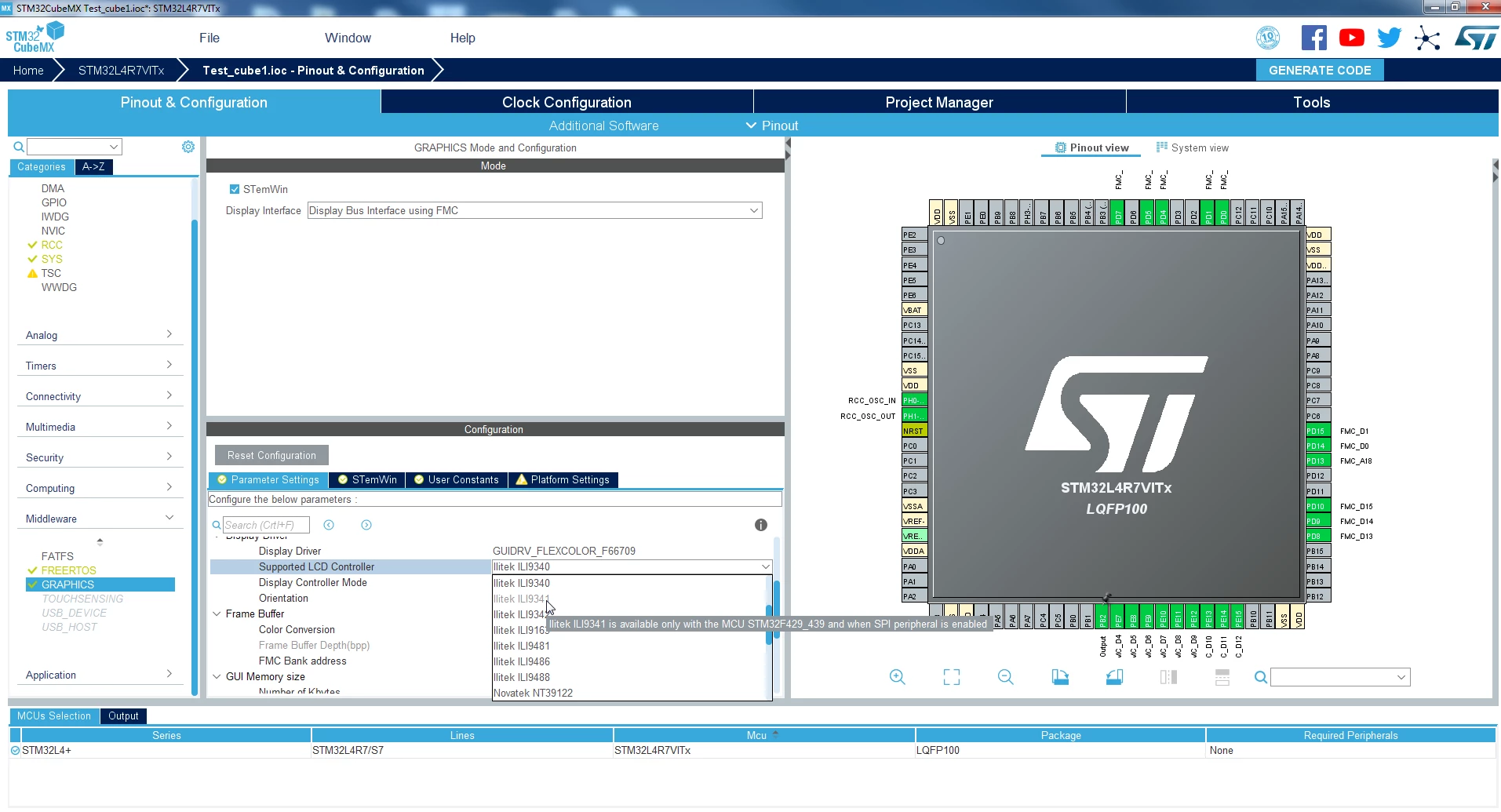Viewport: 1501px width, 812px height.
Task: Click the Reset Configuration button
Action: [x=271, y=455]
